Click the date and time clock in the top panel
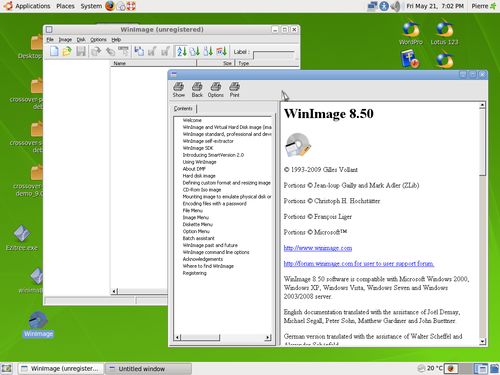 point(435,6)
